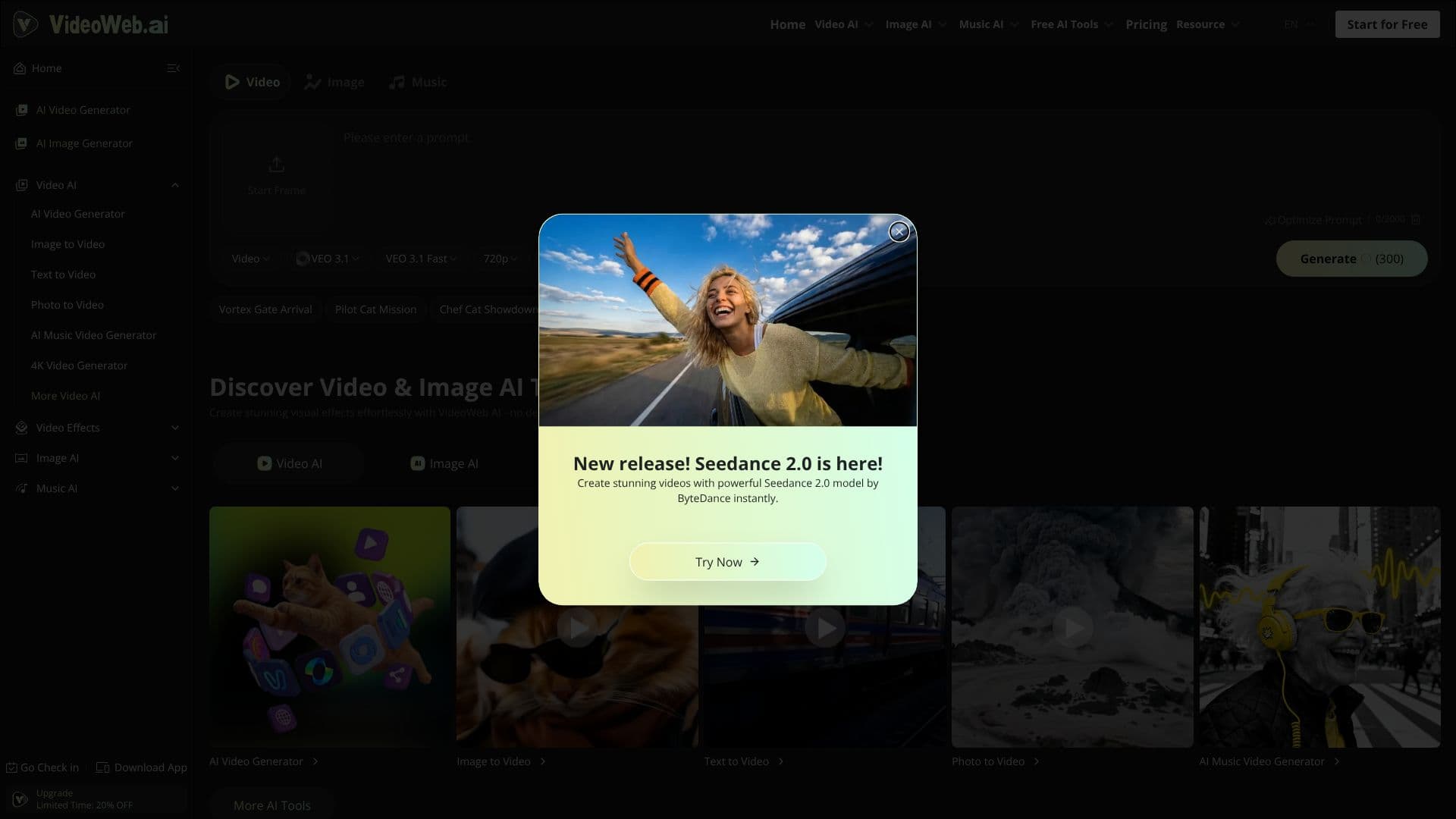Open Pricing in the top navigation
1456x819 pixels.
[x=1146, y=24]
